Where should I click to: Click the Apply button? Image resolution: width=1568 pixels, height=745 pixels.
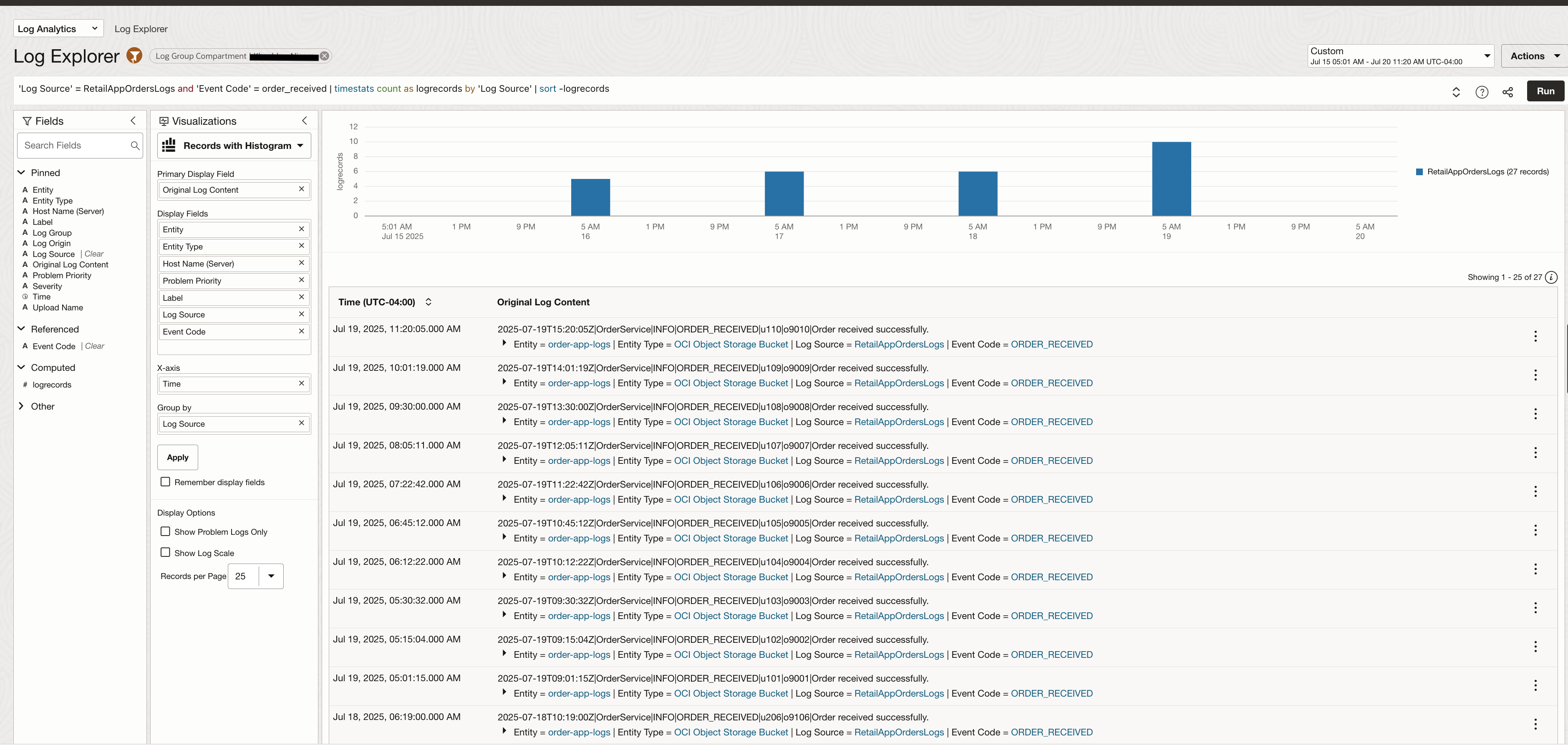[x=178, y=457]
